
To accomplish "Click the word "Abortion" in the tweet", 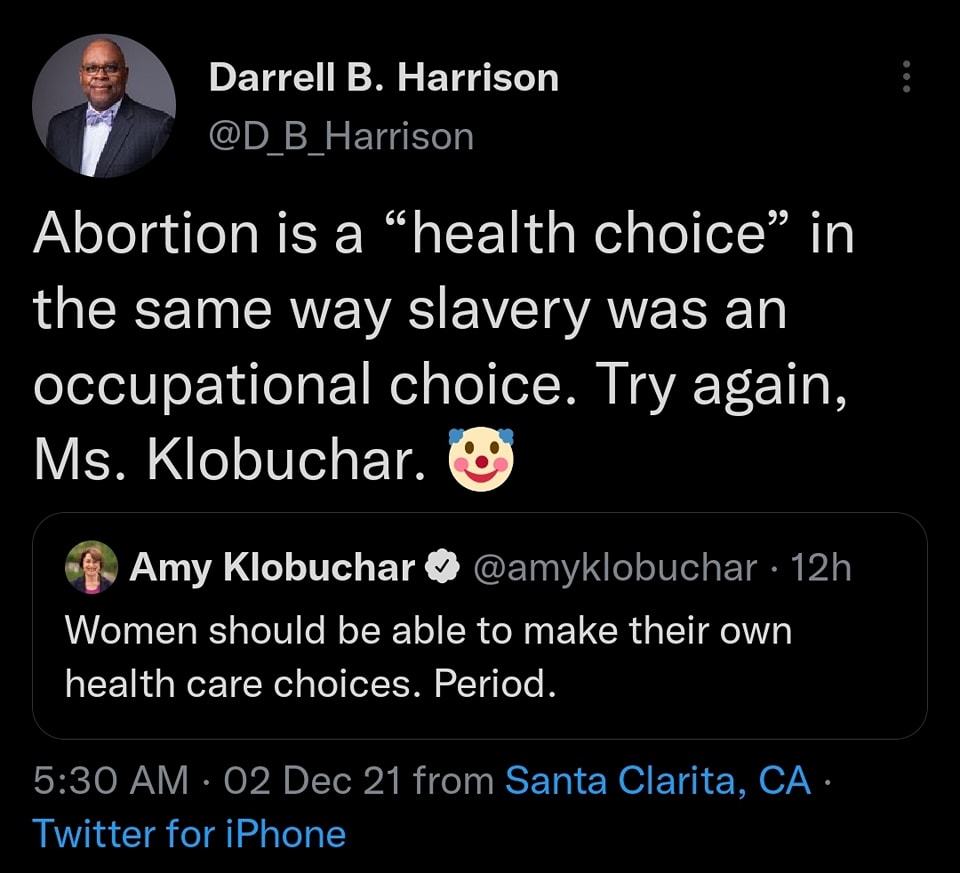I will 146,236.
